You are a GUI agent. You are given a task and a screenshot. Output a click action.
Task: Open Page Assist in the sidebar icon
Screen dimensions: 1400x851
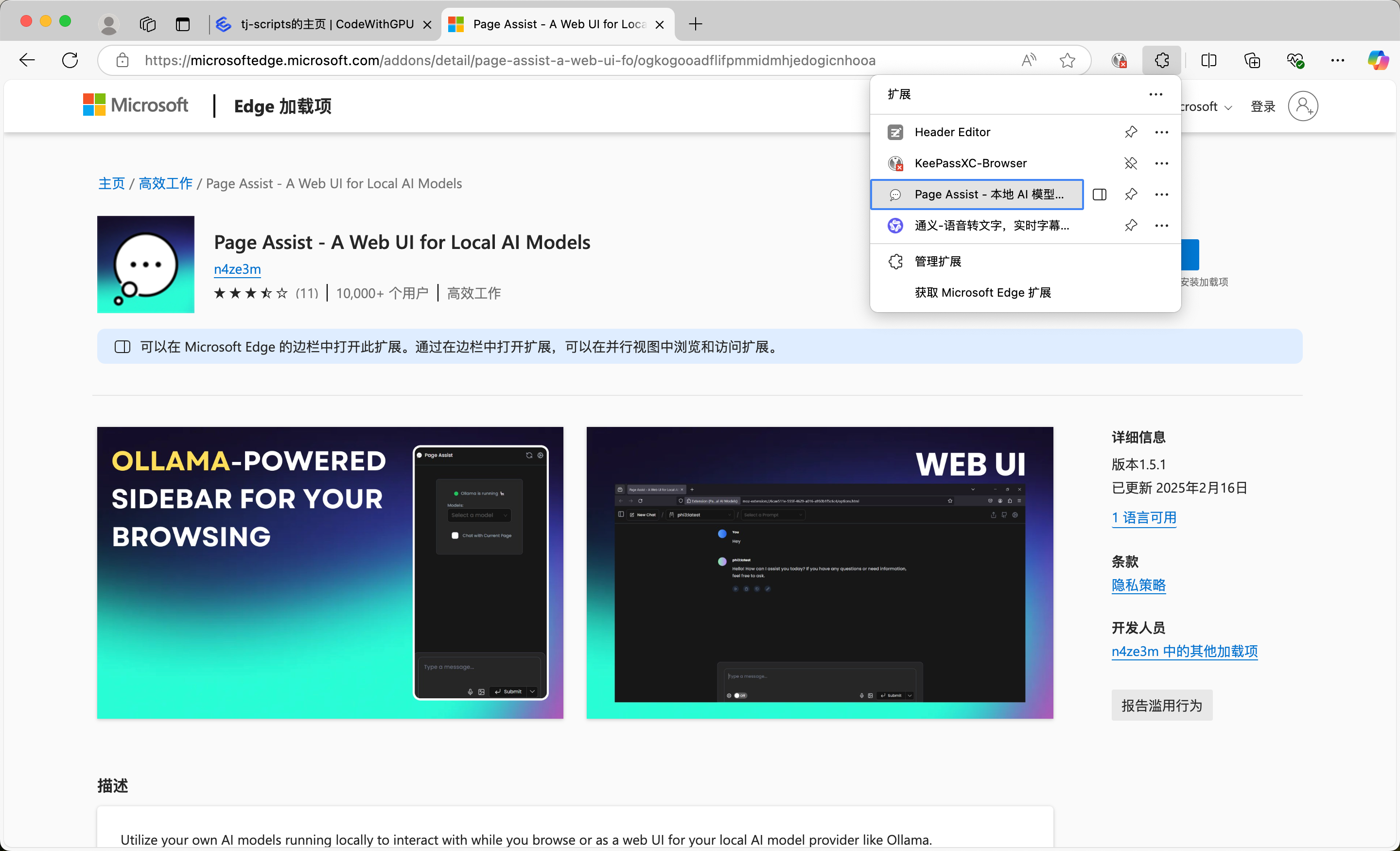tap(1100, 195)
